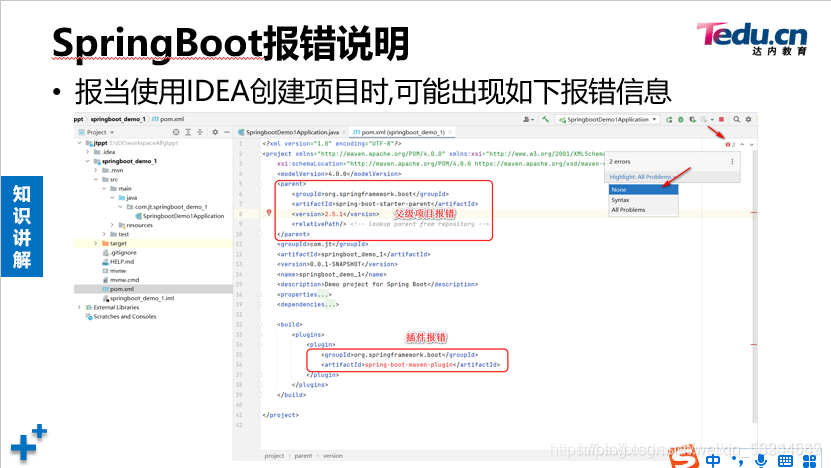Select Scratches and Consoles node

pyautogui.click(x=121, y=316)
